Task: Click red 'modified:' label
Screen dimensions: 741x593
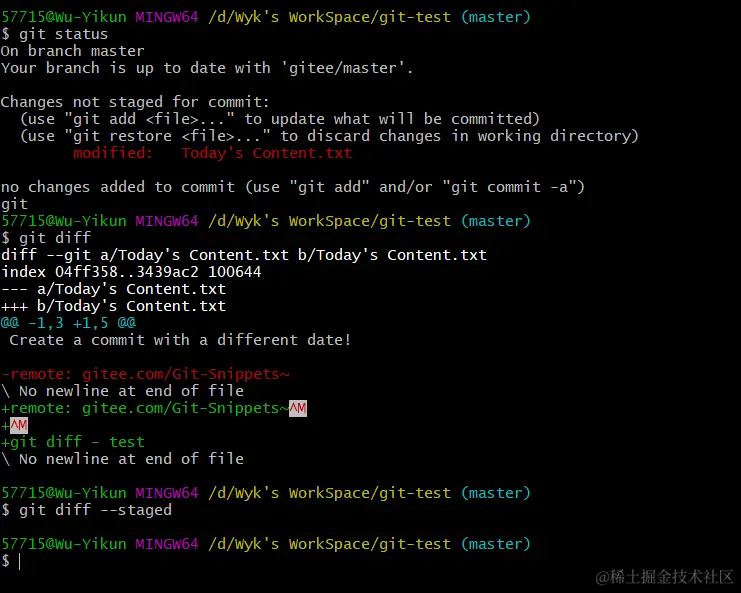Action: click(x=112, y=153)
